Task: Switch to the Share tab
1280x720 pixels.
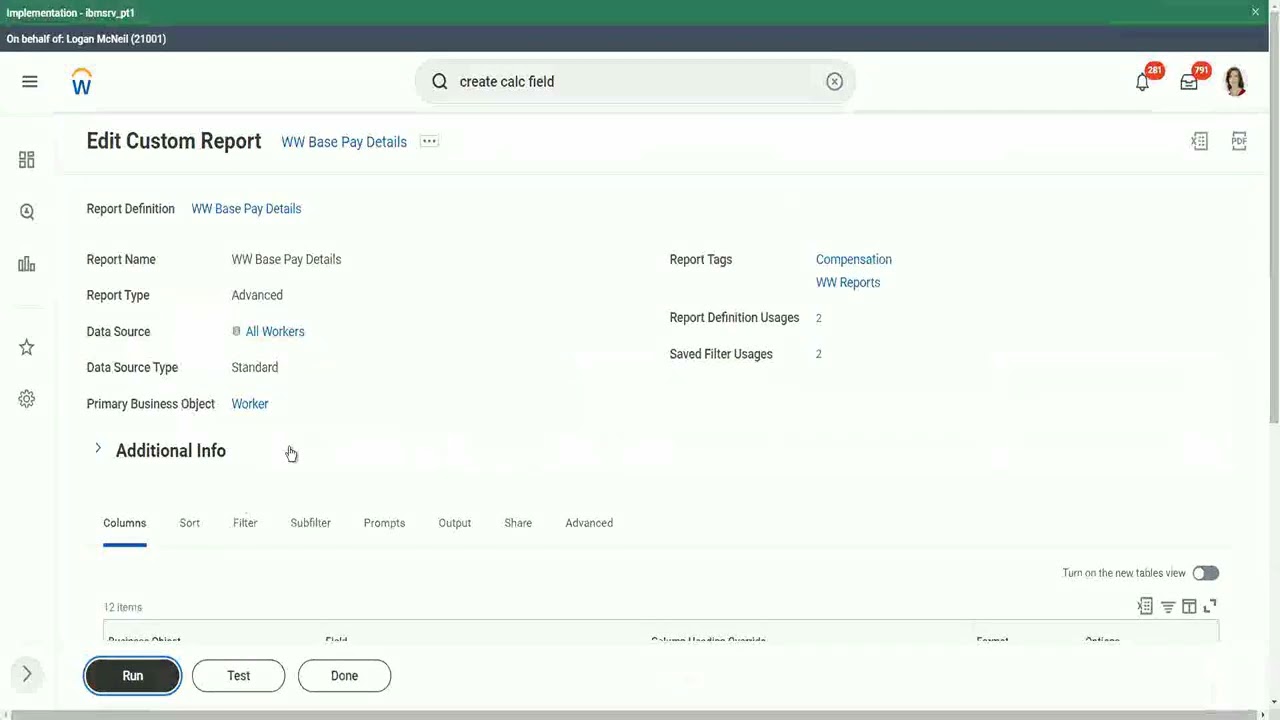Action: coord(518,523)
